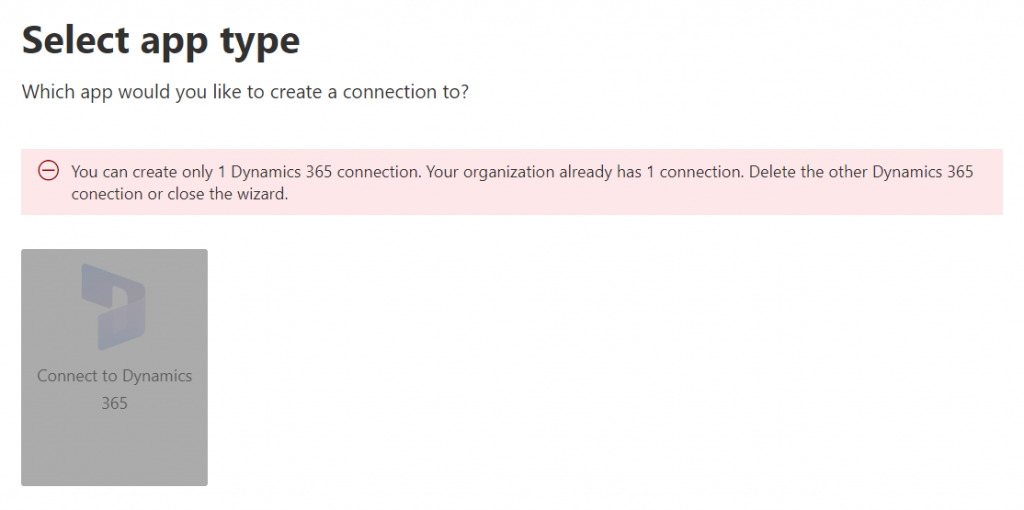This screenshot has height=510, width=1024.
Task: Click the gray tile area above the logo
Action: pos(114,256)
